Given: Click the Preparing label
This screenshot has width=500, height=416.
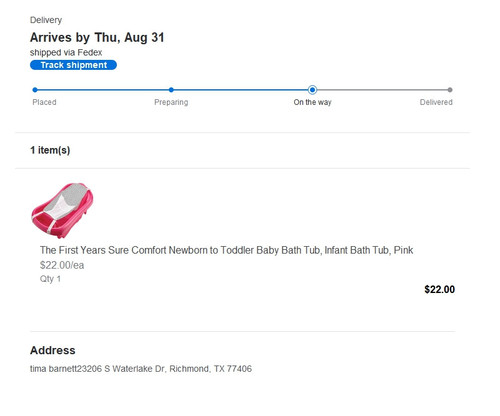Looking at the screenshot, I should tap(171, 102).
